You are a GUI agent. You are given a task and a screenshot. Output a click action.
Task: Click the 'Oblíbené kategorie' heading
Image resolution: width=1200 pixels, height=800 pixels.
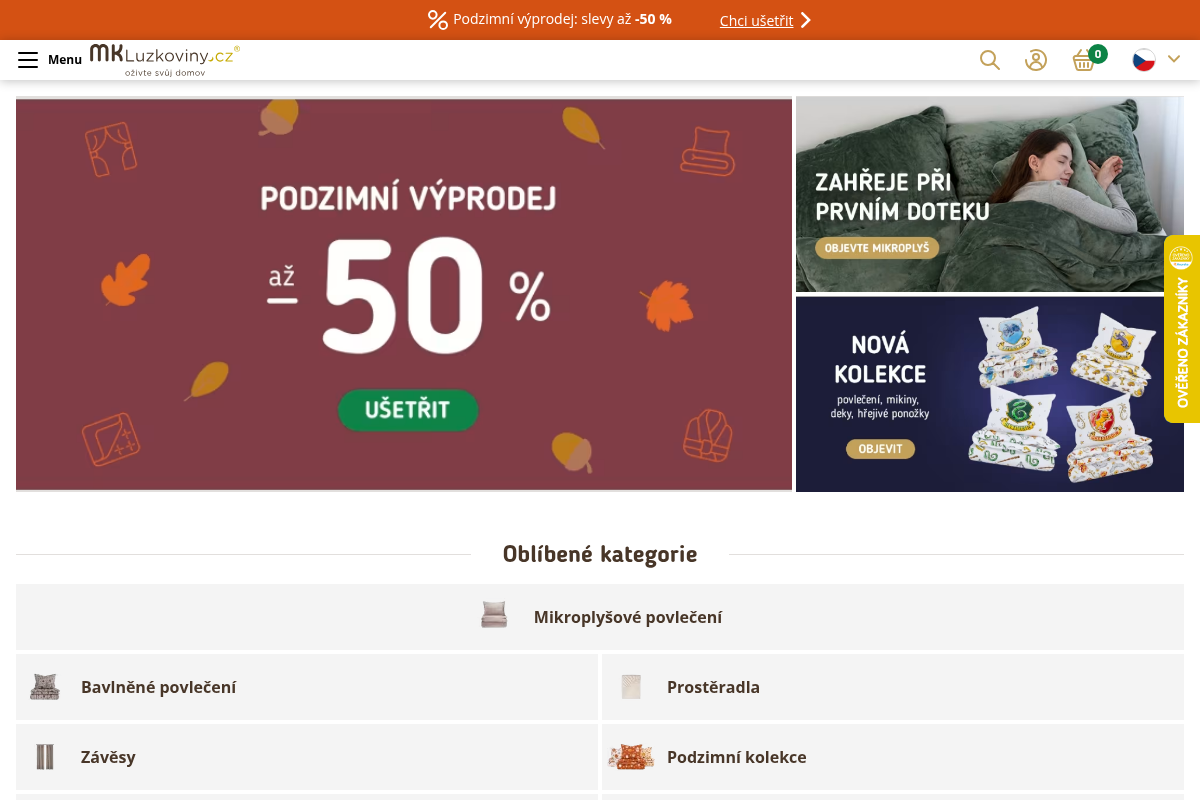600,554
